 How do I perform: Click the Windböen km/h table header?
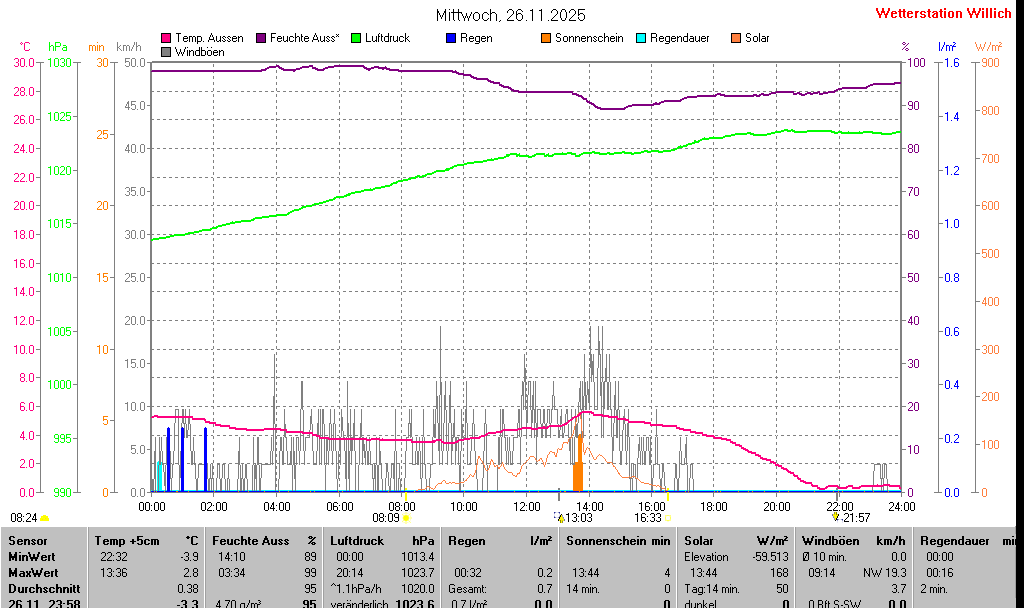tap(853, 540)
